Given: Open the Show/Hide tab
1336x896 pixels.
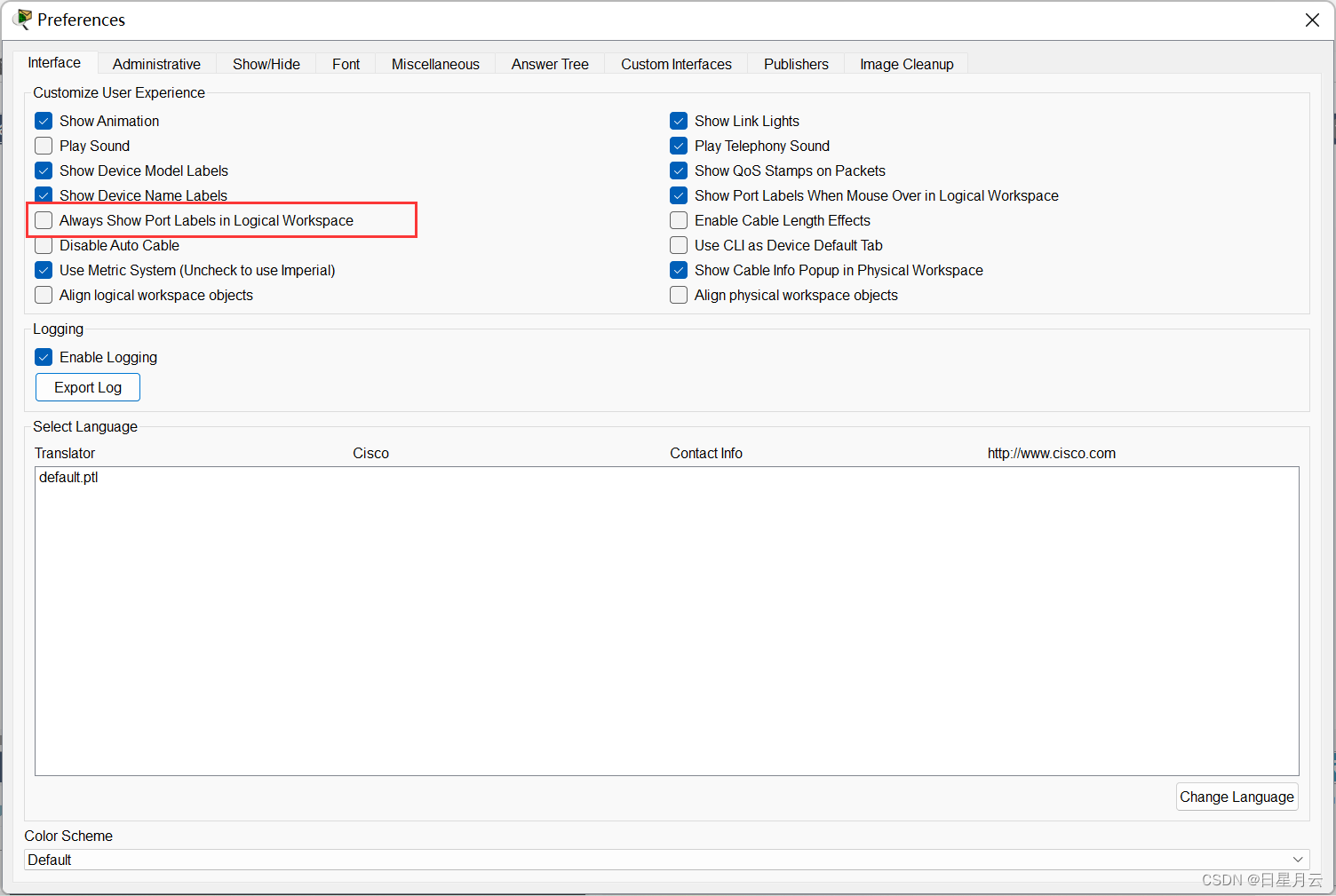Looking at the screenshot, I should (x=266, y=64).
